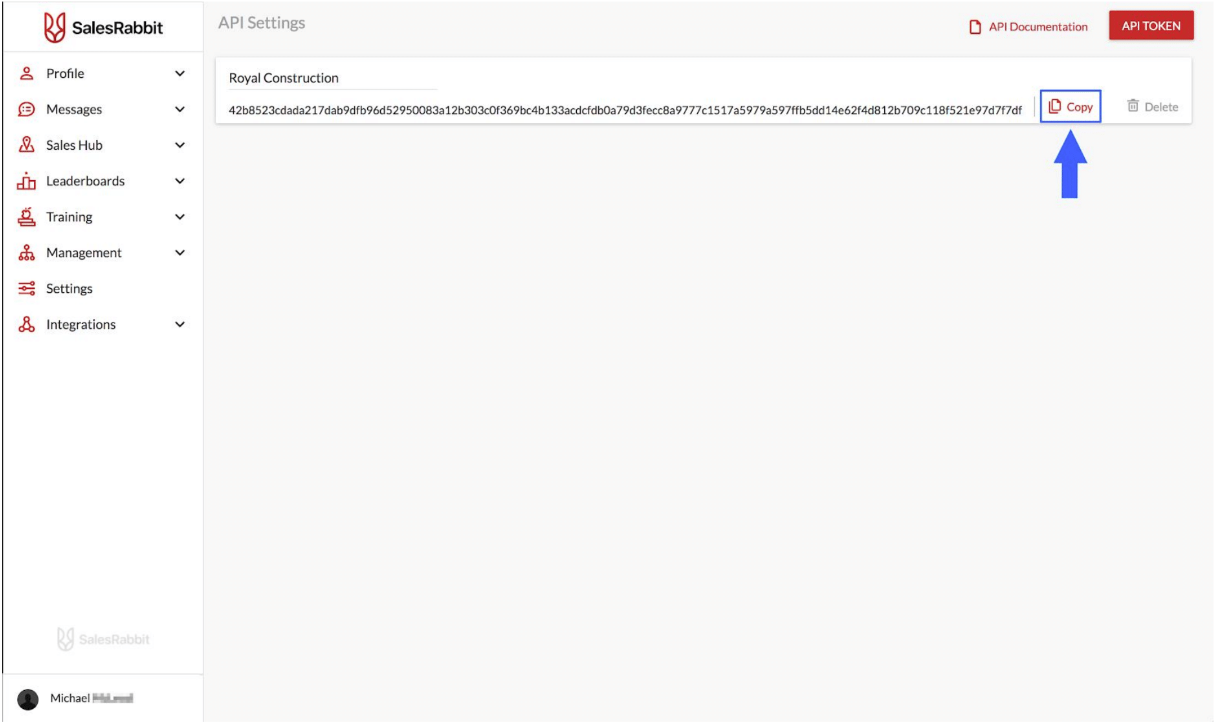Click the Michael user name at the bottom
The height and width of the screenshot is (726, 1219).
[x=91, y=699]
